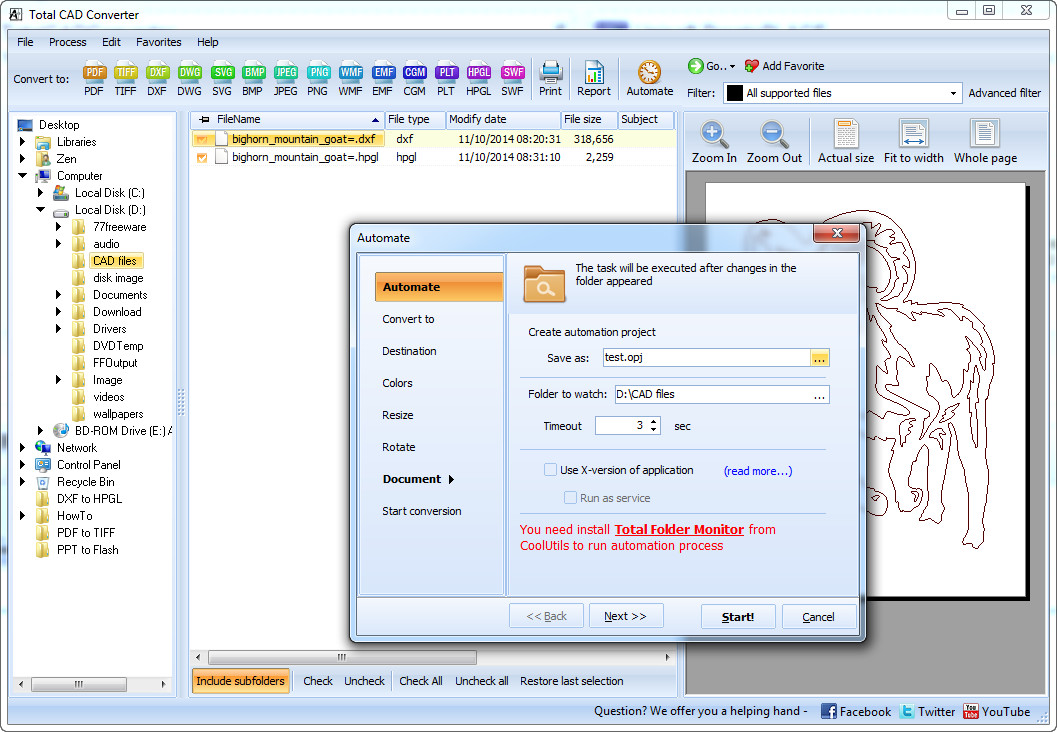Select the WMF conversion icon
Image resolution: width=1057 pixels, height=732 pixels.
[350, 79]
